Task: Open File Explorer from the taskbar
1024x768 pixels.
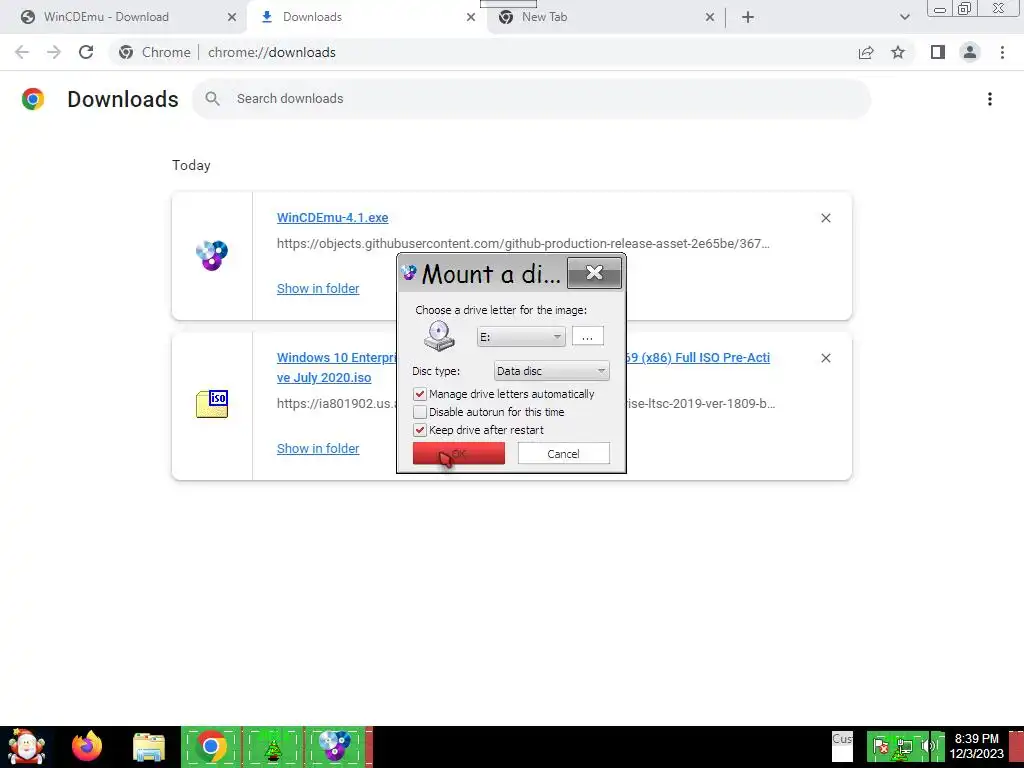Action: click(x=149, y=747)
